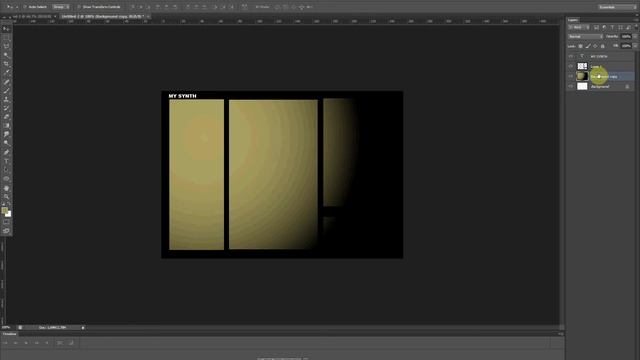
Task: Select the Crop tool
Action: pyautogui.click(x=6, y=64)
